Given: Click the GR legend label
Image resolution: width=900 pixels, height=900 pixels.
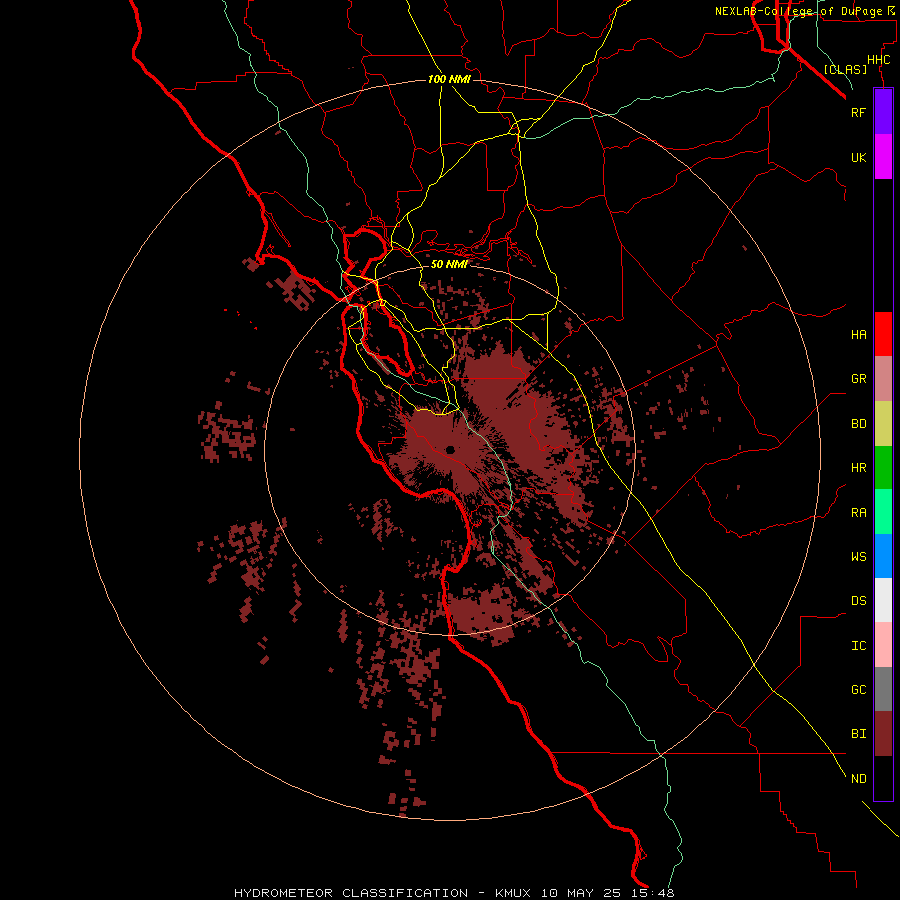Looking at the screenshot, I should [858, 379].
